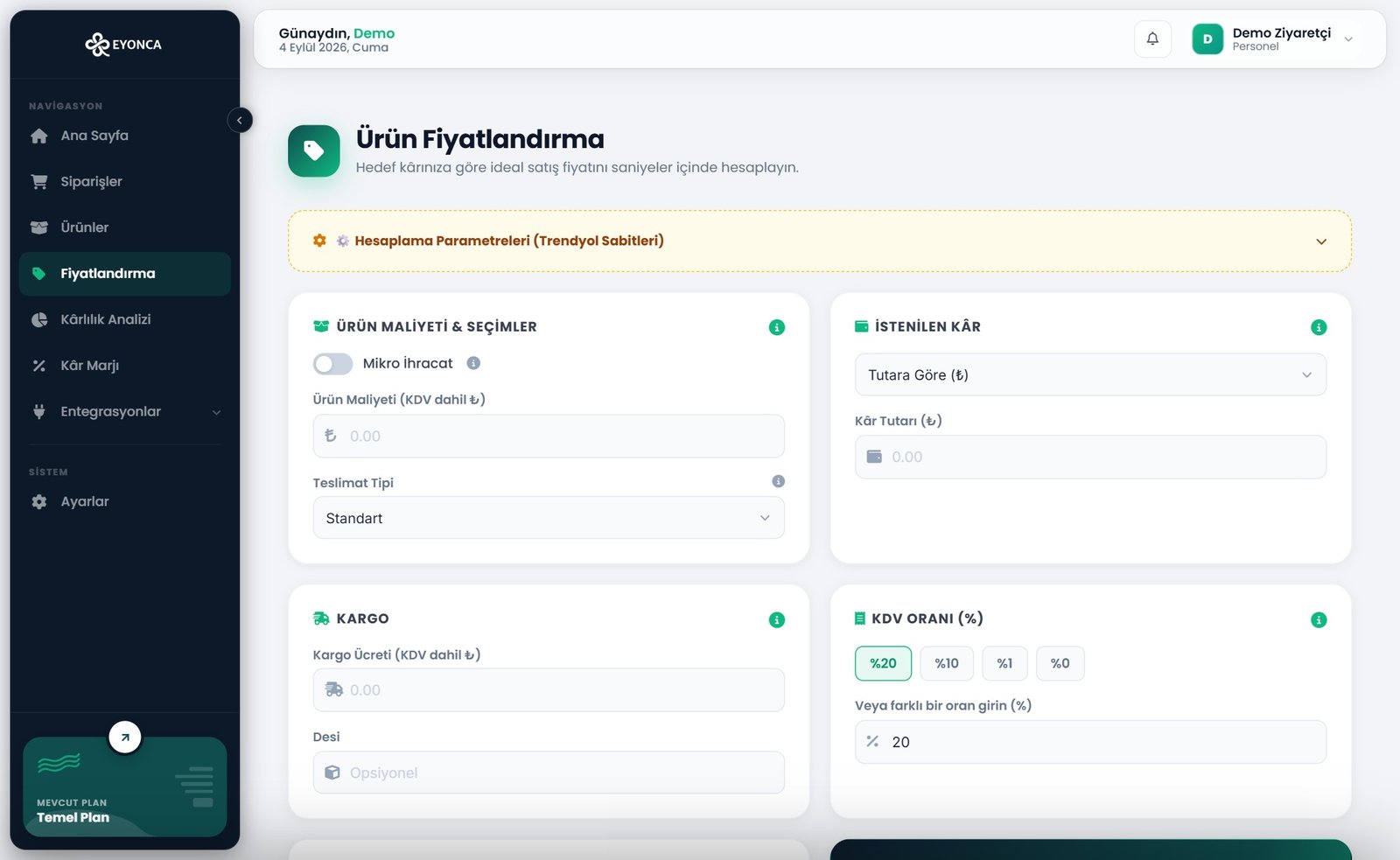Select the %0 KDV rate
1400x860 pixels.
[x=1060, y=663]
